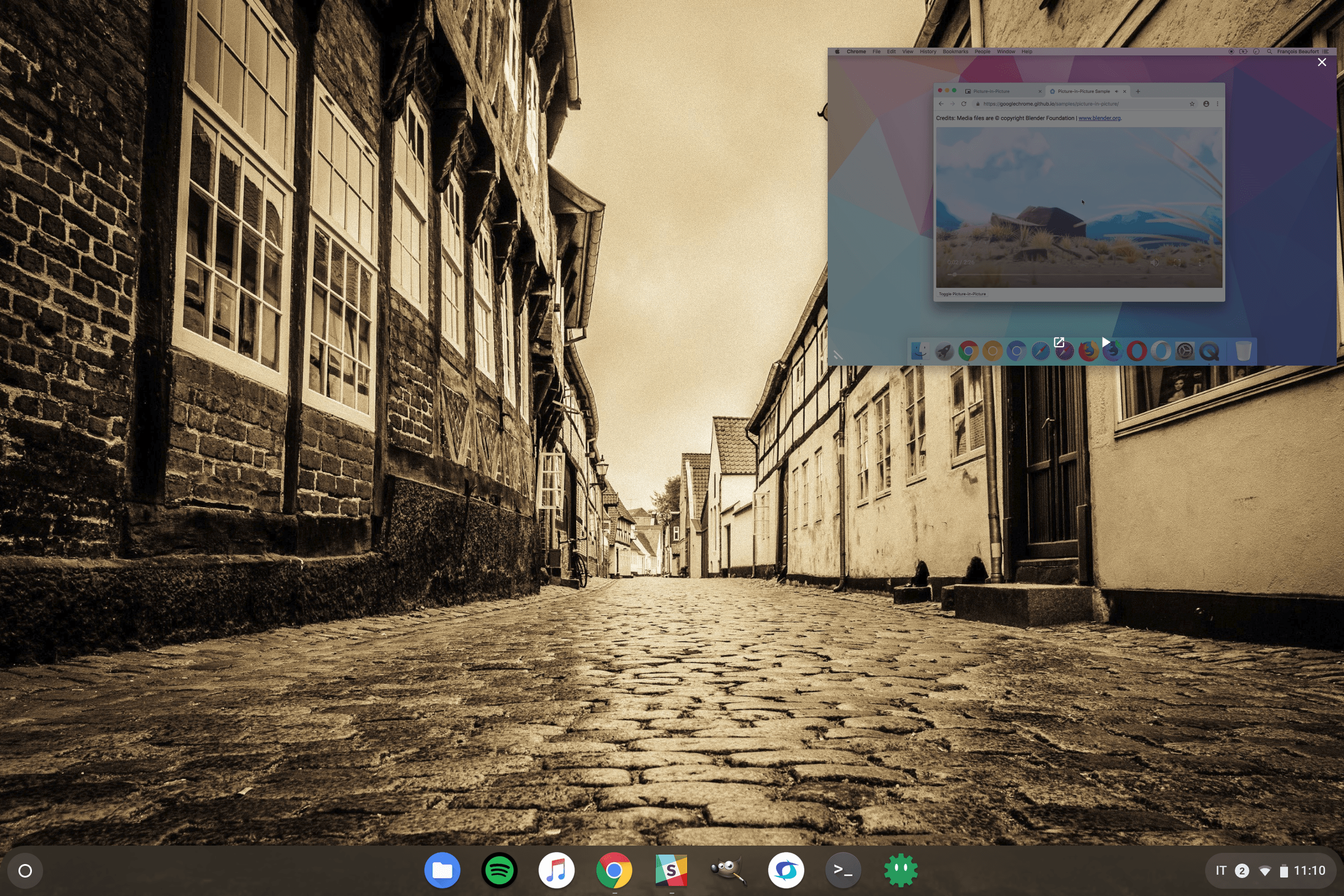Screen dimensions: 1344x896
Task: Click the Wi-Fi status icon
Action: tap(1264, 871)
